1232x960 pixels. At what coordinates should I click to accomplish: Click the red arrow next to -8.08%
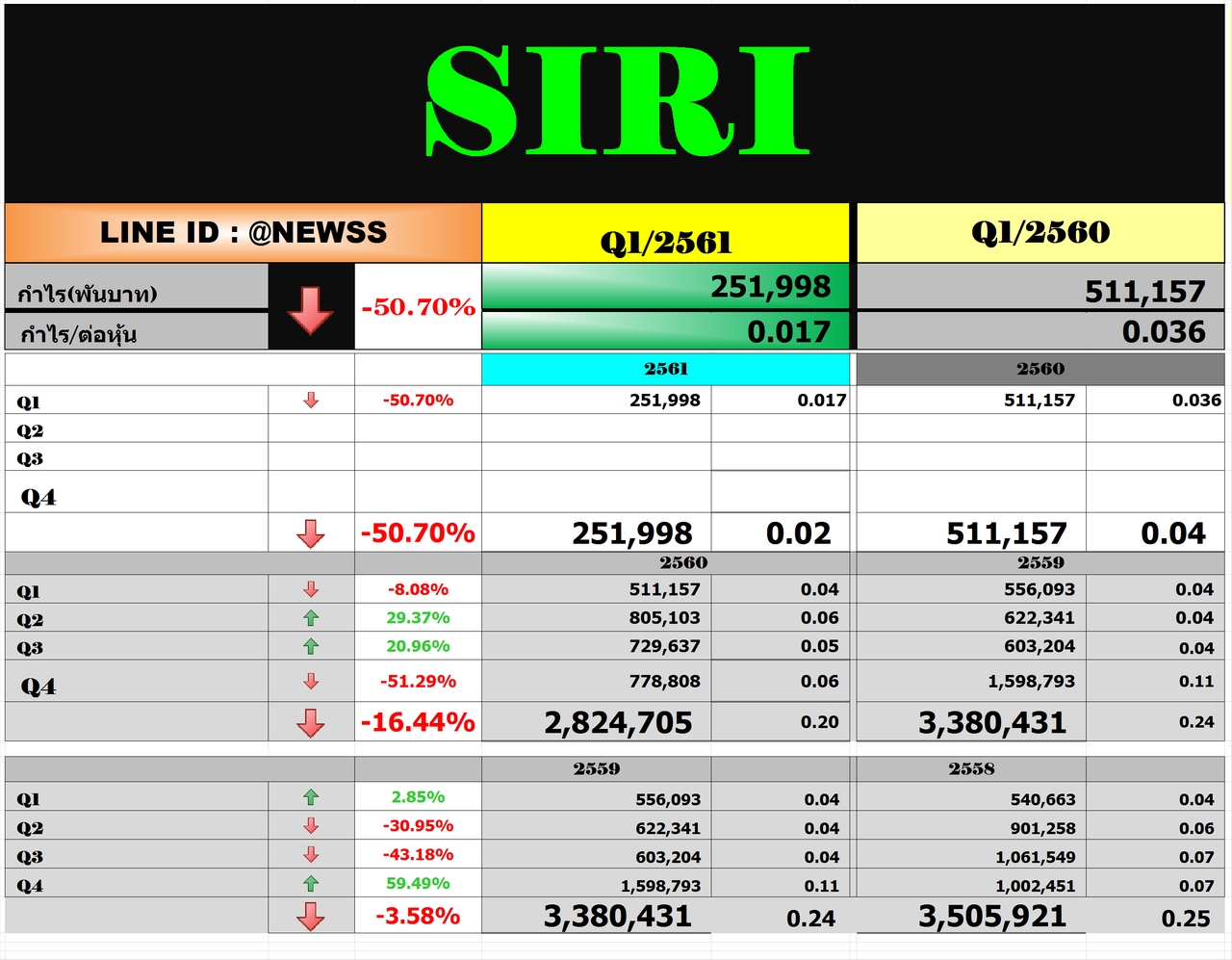pyautogui.click(x=311, y=589)
